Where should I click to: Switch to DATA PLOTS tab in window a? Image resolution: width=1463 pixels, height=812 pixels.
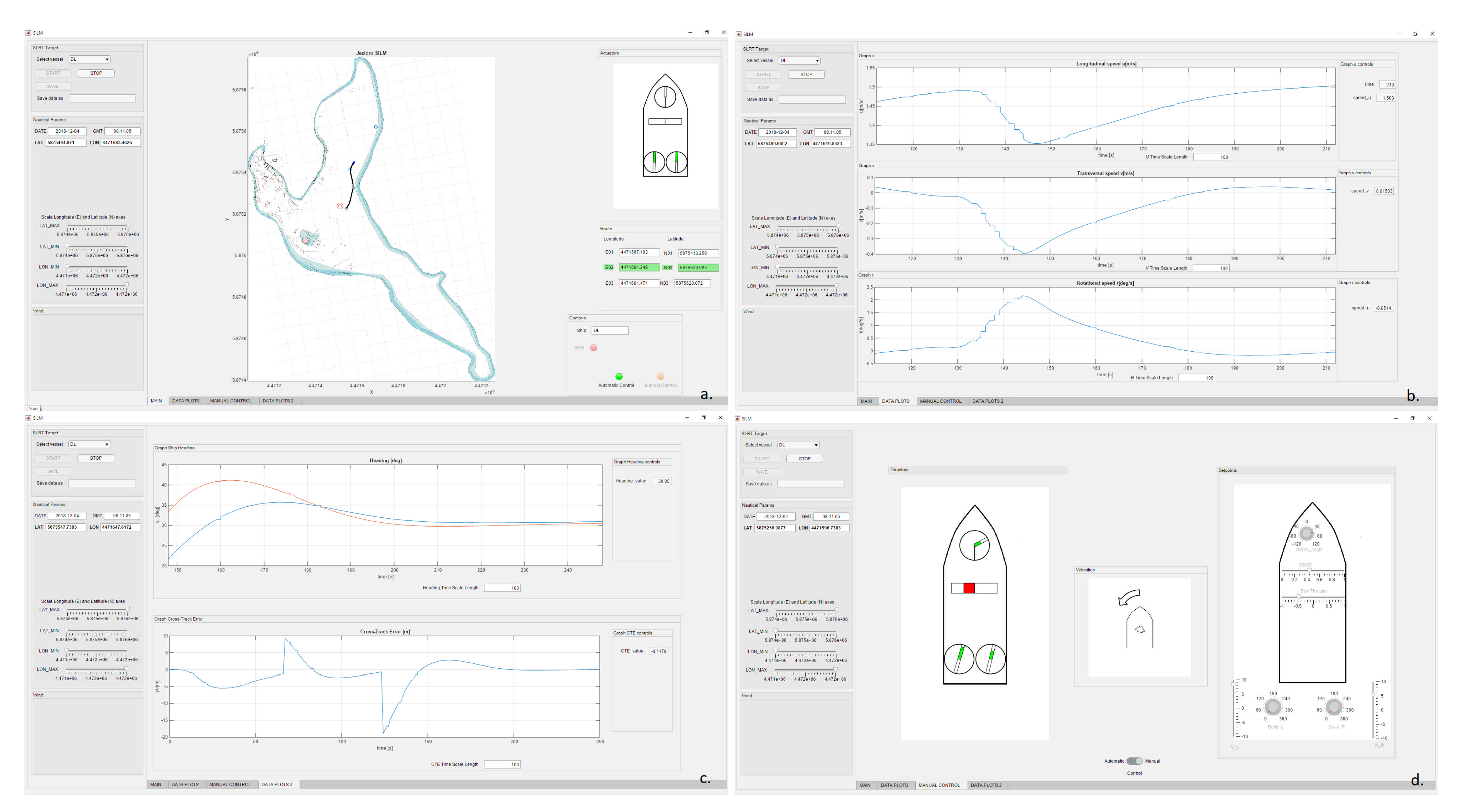tap(186, 401)
